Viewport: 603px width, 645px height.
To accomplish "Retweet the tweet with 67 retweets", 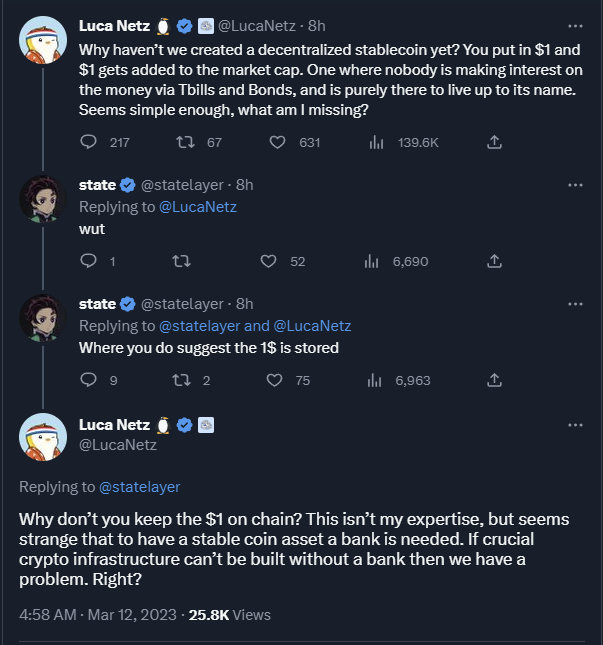I will click(x=185, y=143).
